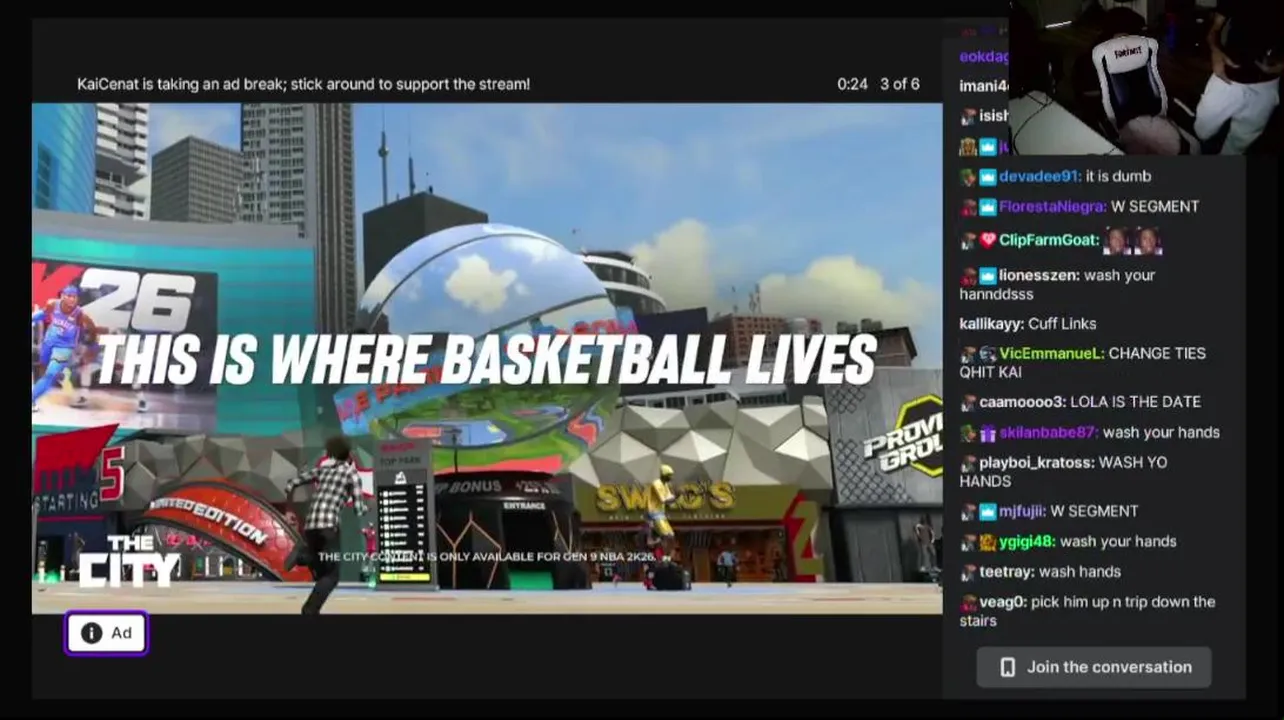Click the small avatar badge before teetray
Screen dimensions: 1284x720
pos(968,573)
